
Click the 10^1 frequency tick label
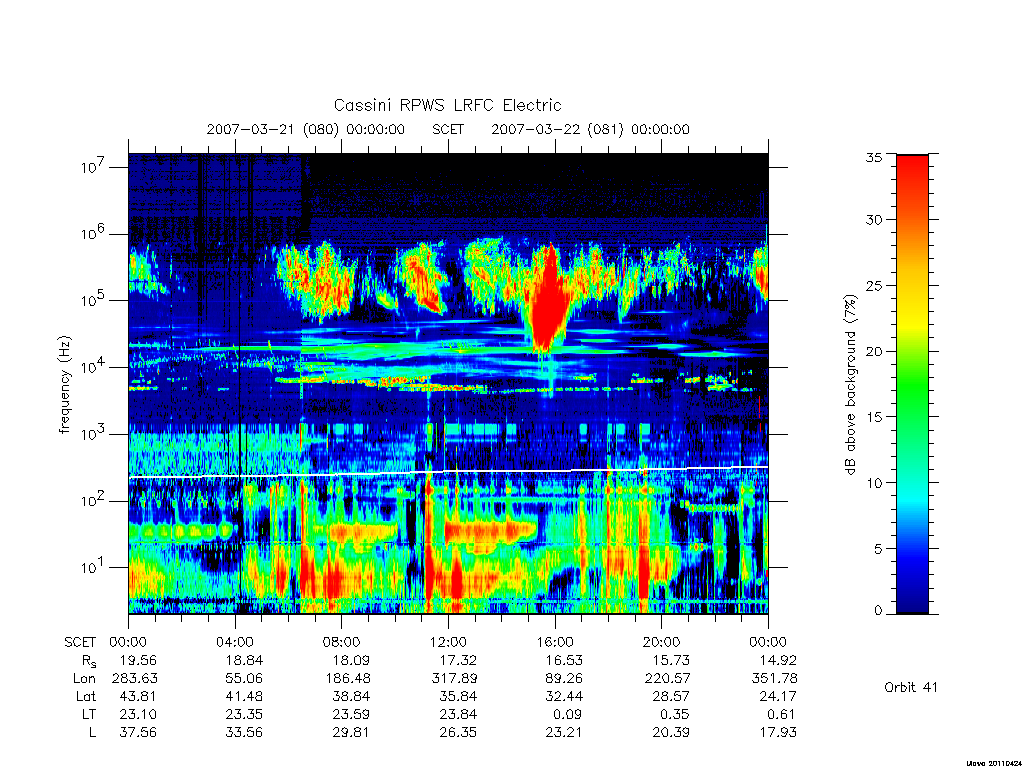[x=93, y=567]
